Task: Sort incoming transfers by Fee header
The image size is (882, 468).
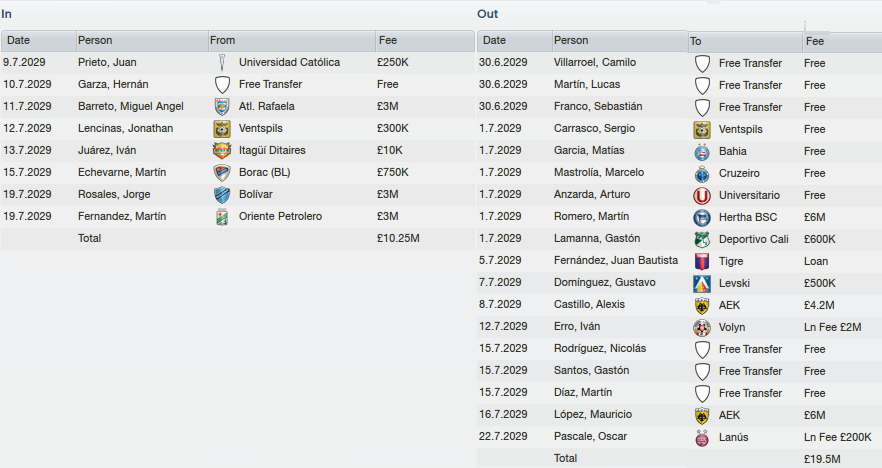Action: (425, 40)
